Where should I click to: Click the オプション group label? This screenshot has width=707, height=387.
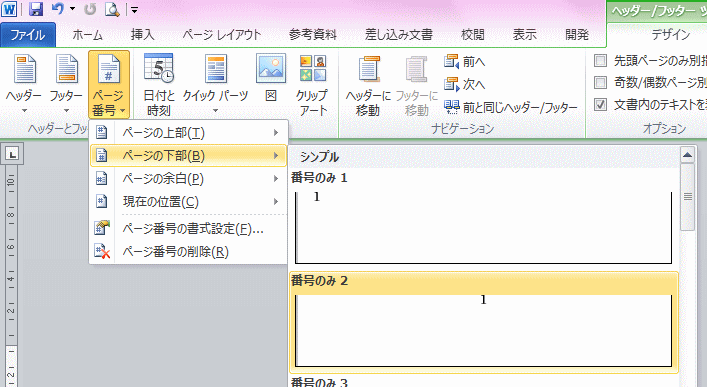[664, 129]
